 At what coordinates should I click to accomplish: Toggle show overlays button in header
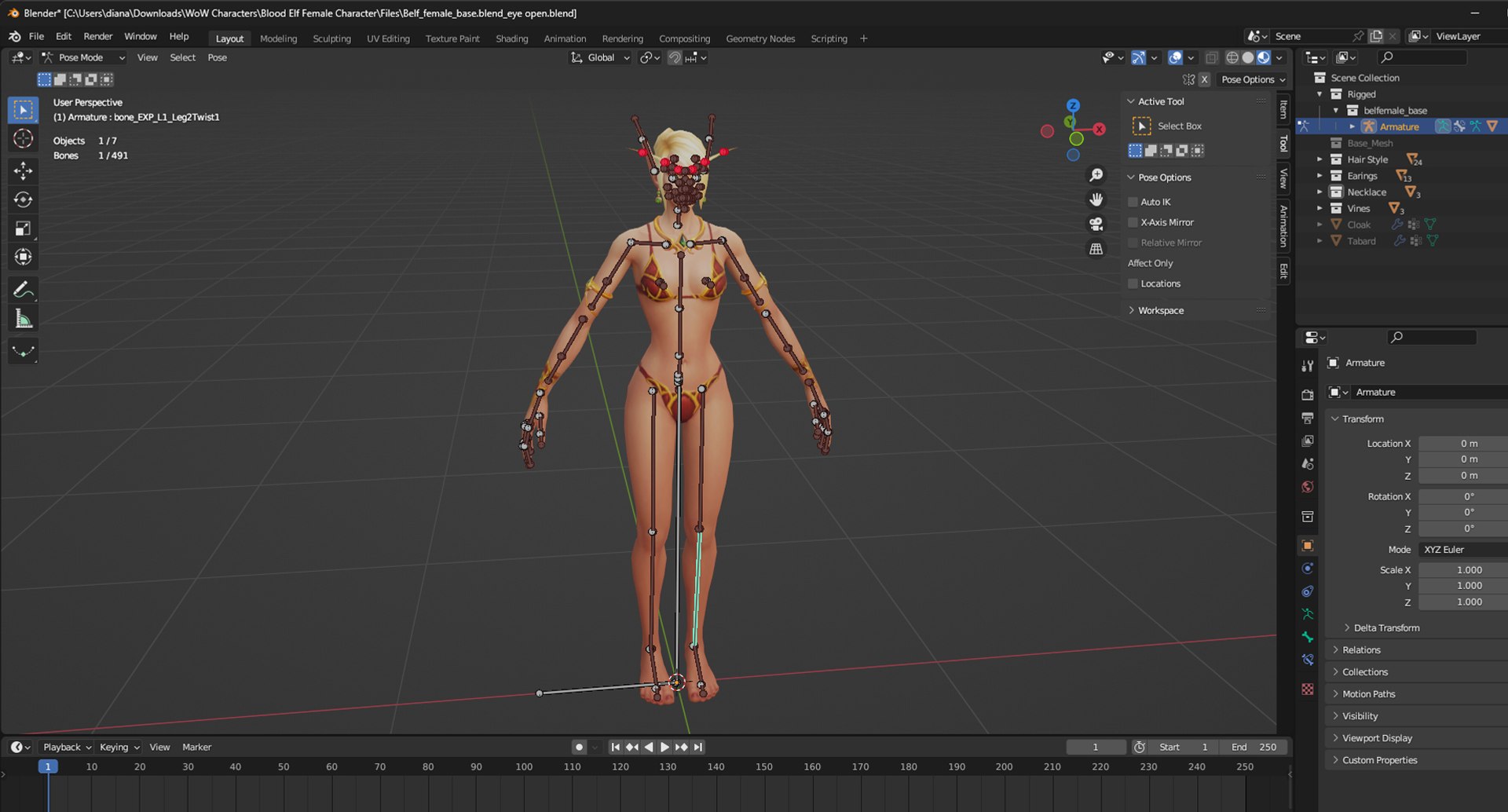[1175, 57]
